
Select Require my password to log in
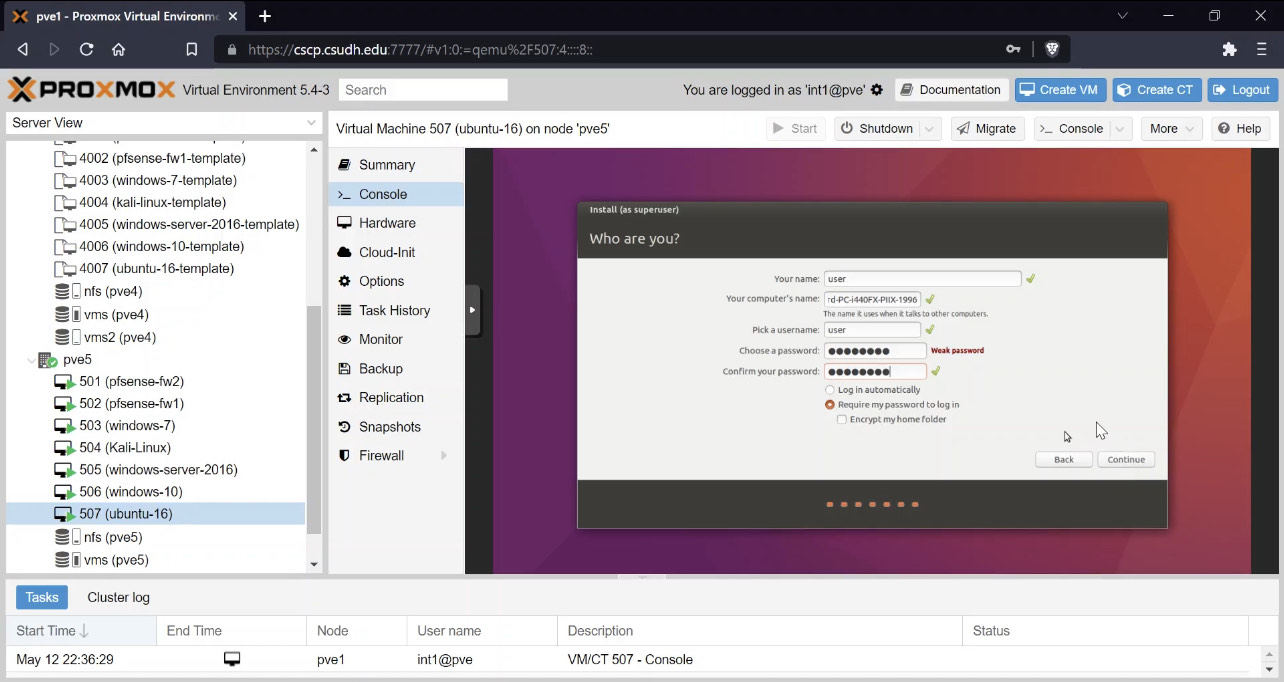830,405
